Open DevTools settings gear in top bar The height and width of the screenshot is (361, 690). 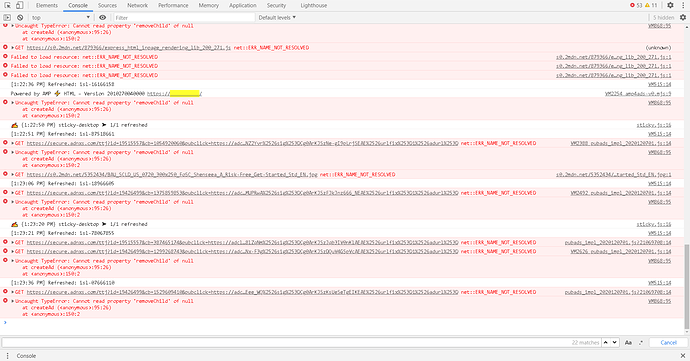(670, 5)
